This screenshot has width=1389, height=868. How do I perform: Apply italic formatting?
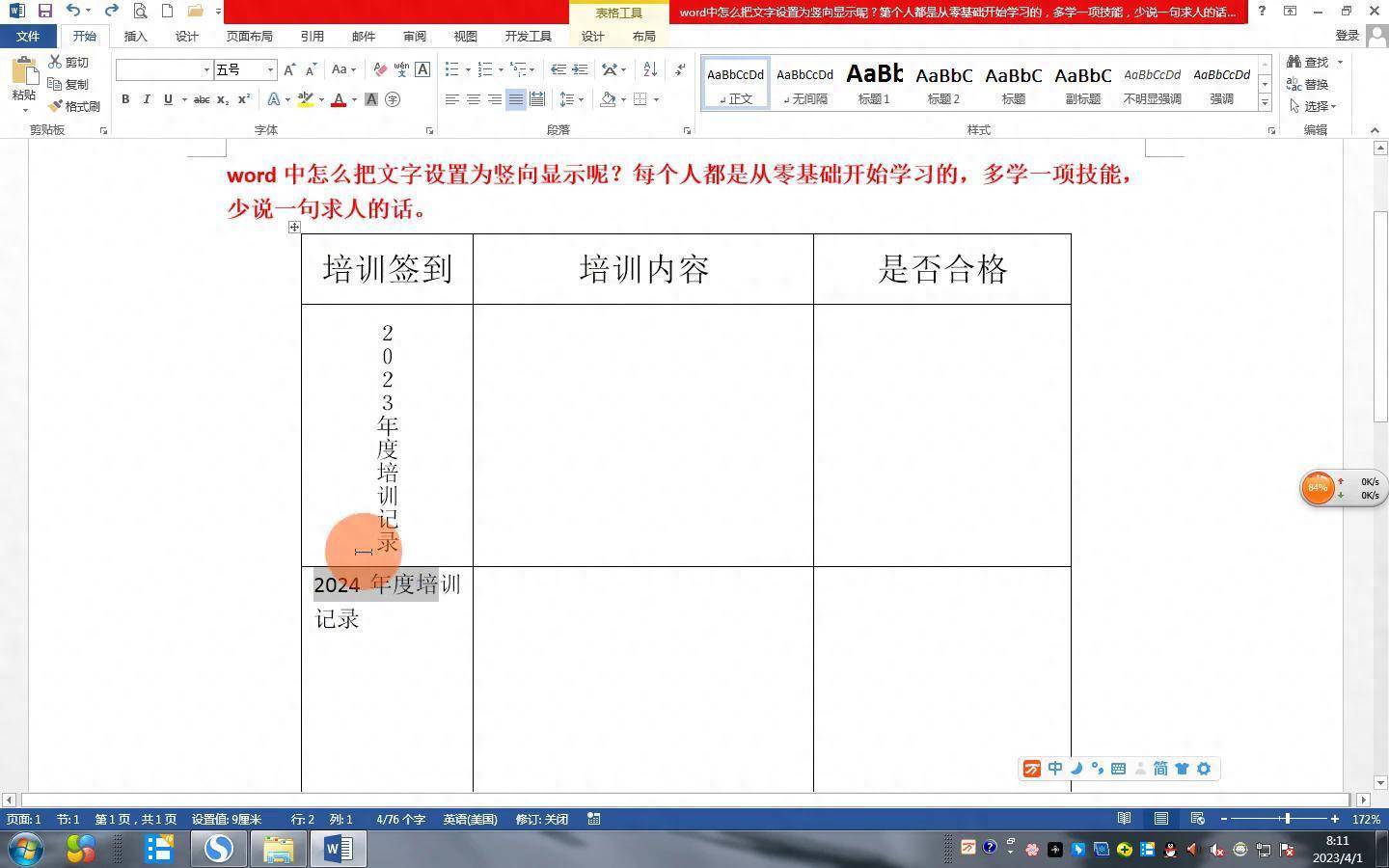point(147,99)
